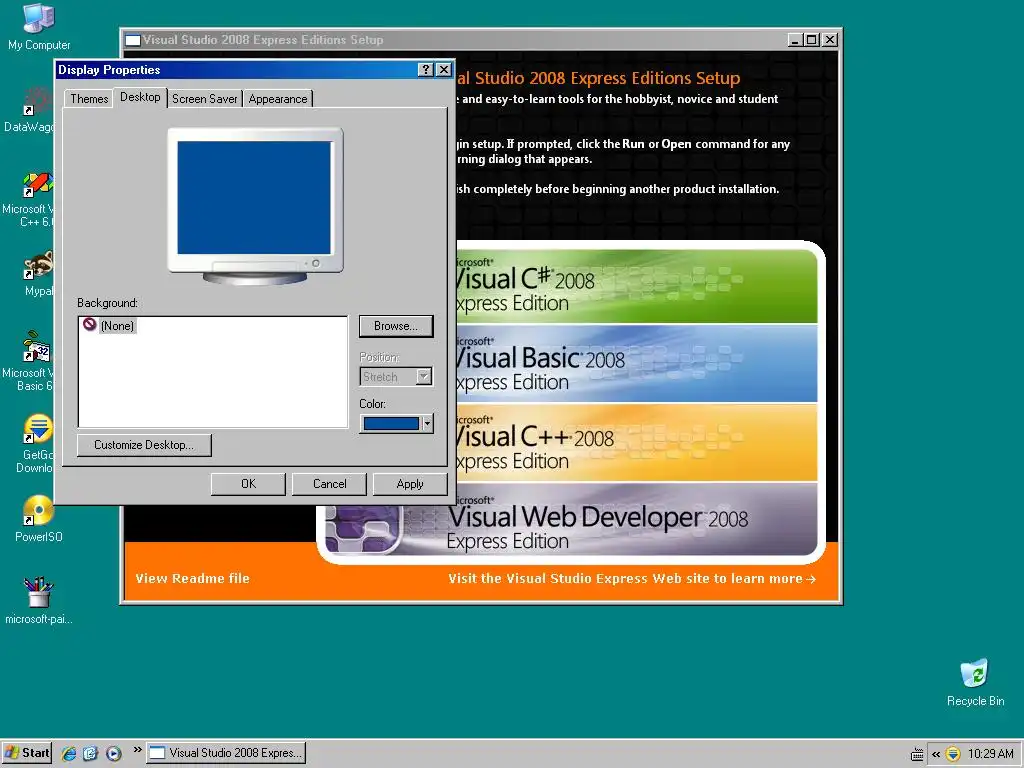
Task: Launch Internet Explorer from Quick Launch
Action: pyautogui.click(x=69, y=753)
